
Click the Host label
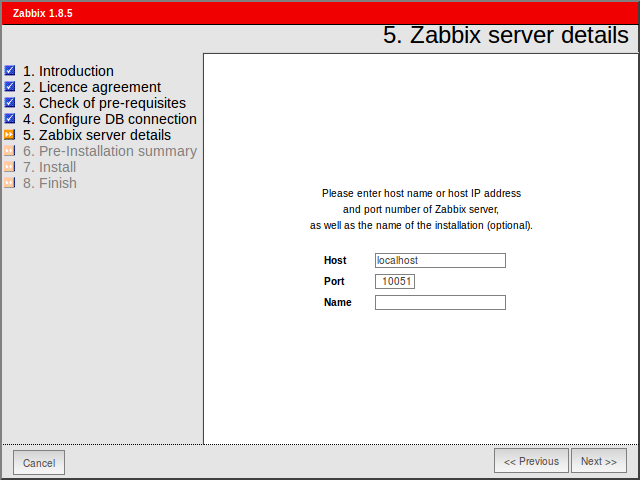[335, 260]
